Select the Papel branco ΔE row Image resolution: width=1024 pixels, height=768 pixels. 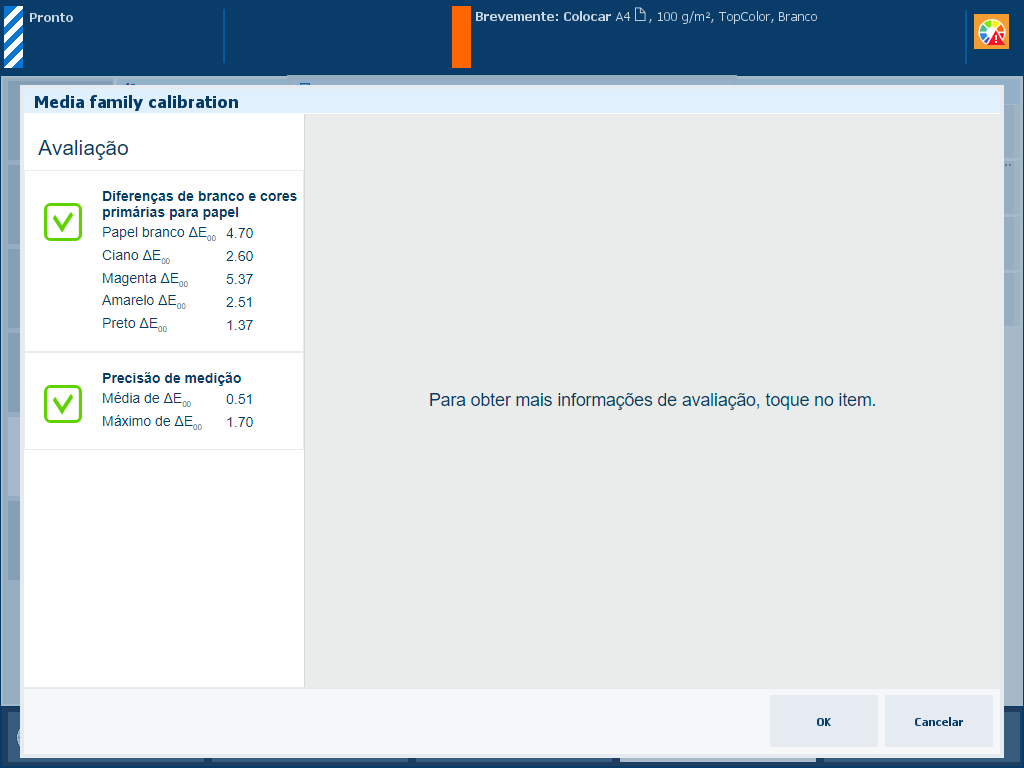177,233
